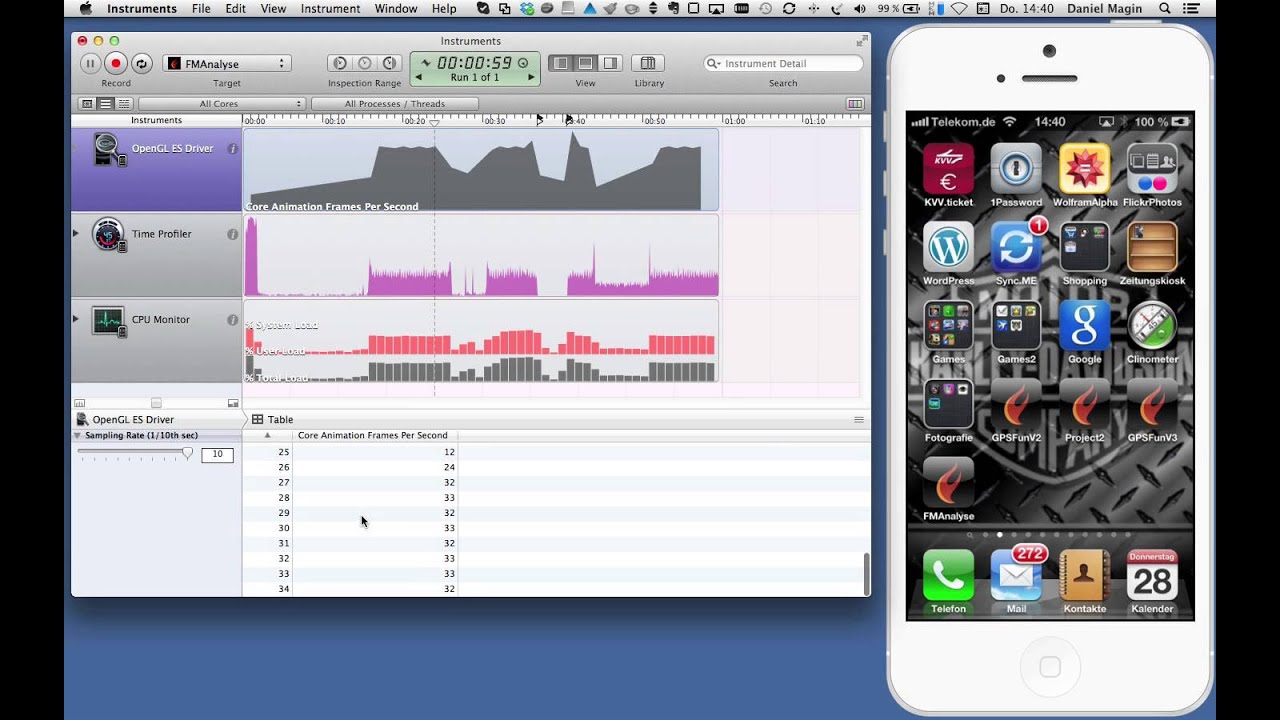Set inspection range start button

[340, 63]
